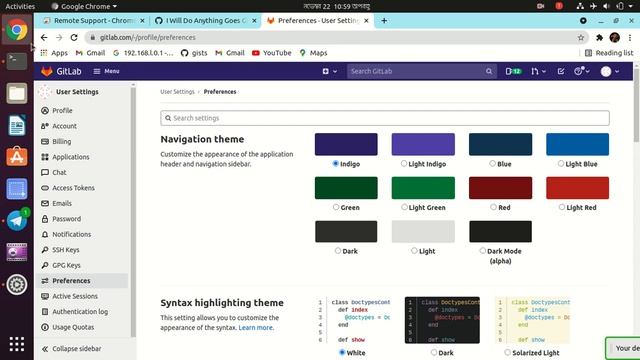640x360 pixels.
Task: Select the Red navigation theme radio
Action: click(493, 207)
